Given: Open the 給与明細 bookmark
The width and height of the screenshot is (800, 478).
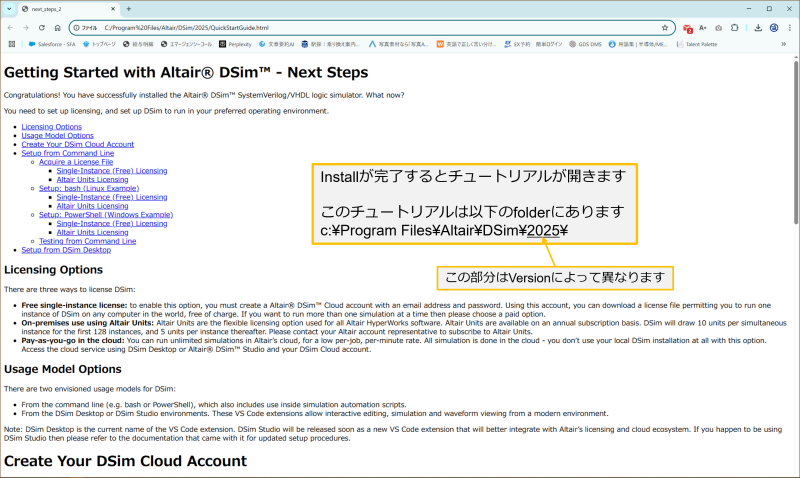Looking at the screenshot, I should 138,44.
